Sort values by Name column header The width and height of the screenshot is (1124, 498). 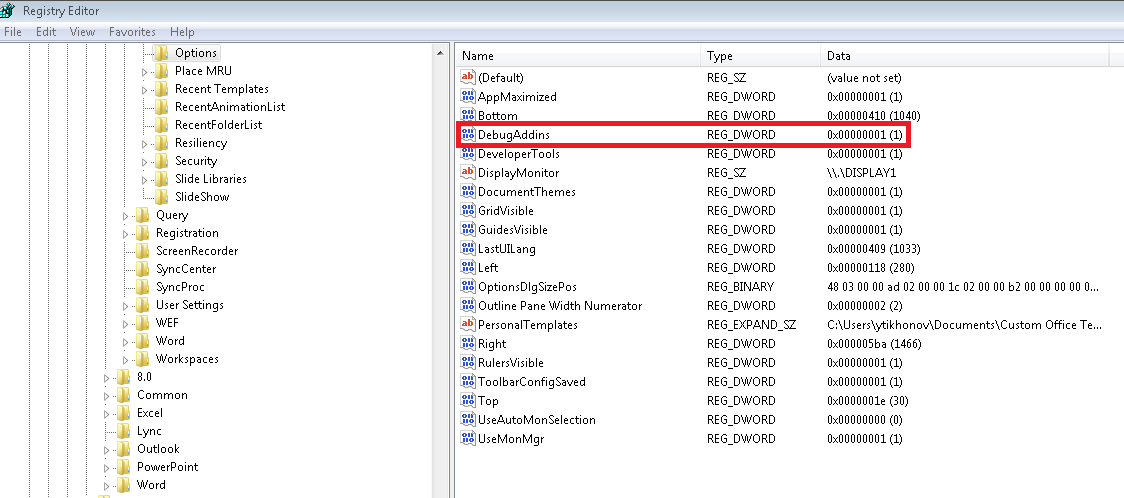pos(478,56)
